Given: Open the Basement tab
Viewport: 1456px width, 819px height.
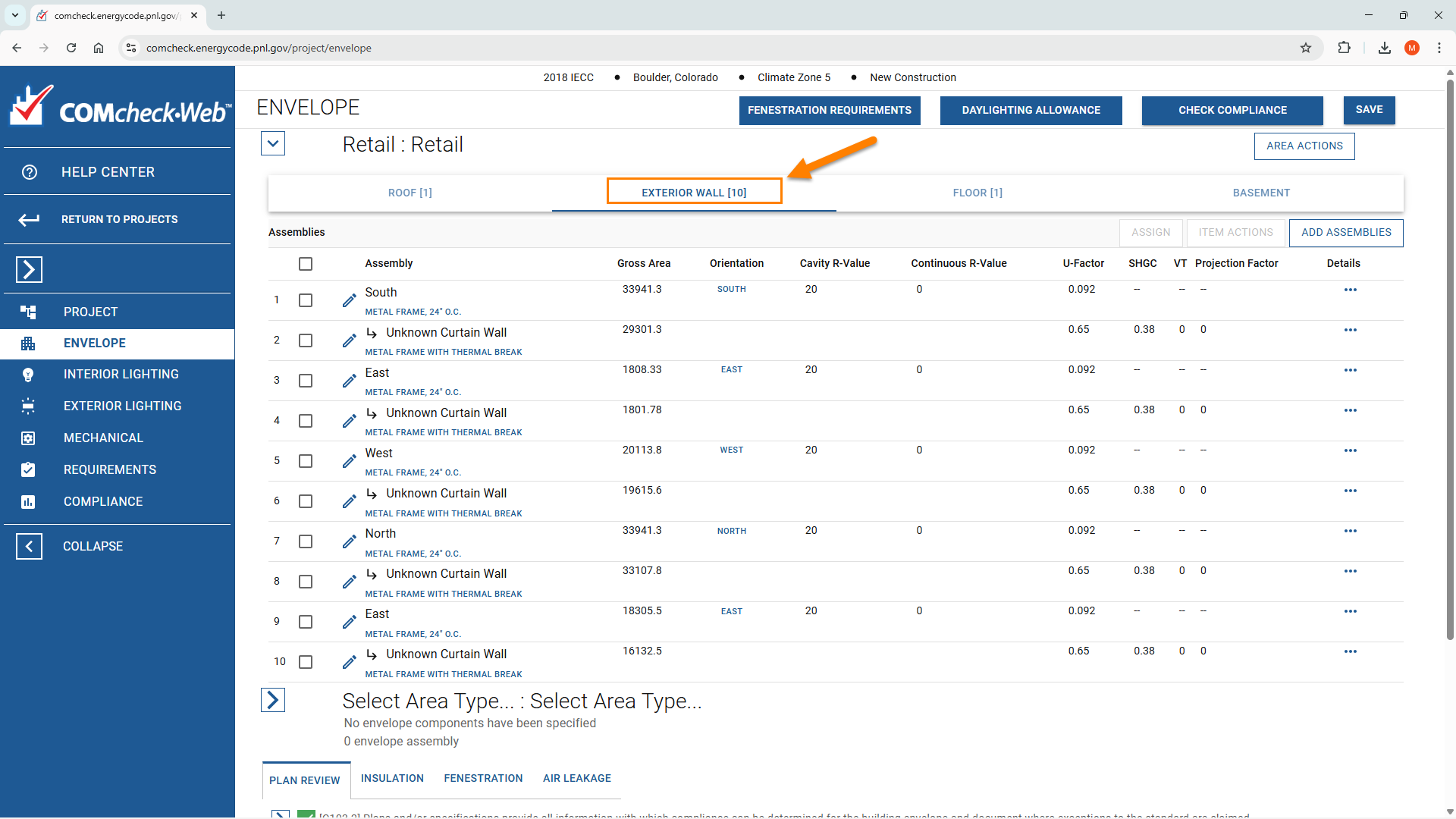Looking at the screenshot, I should click(x=1261, y=193).
